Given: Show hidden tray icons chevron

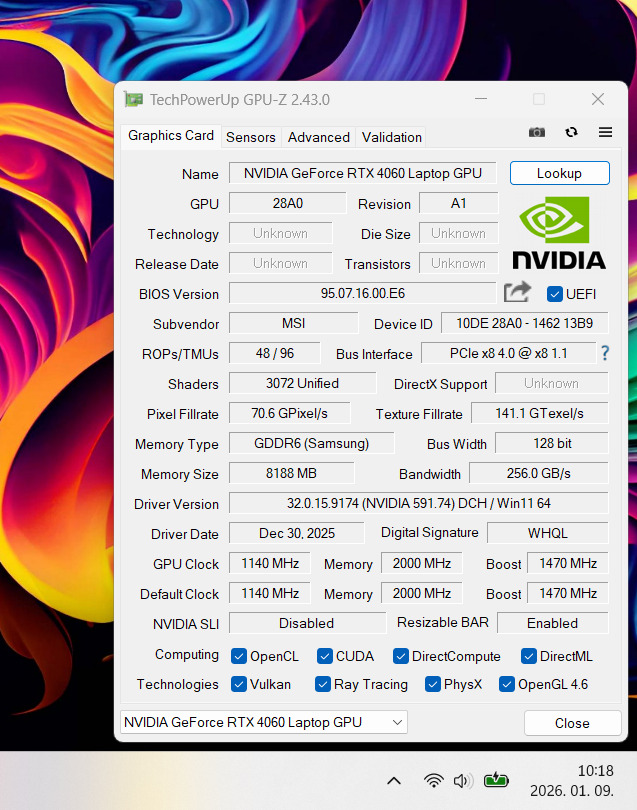Looking at the screenshot, I should point(394,781).
